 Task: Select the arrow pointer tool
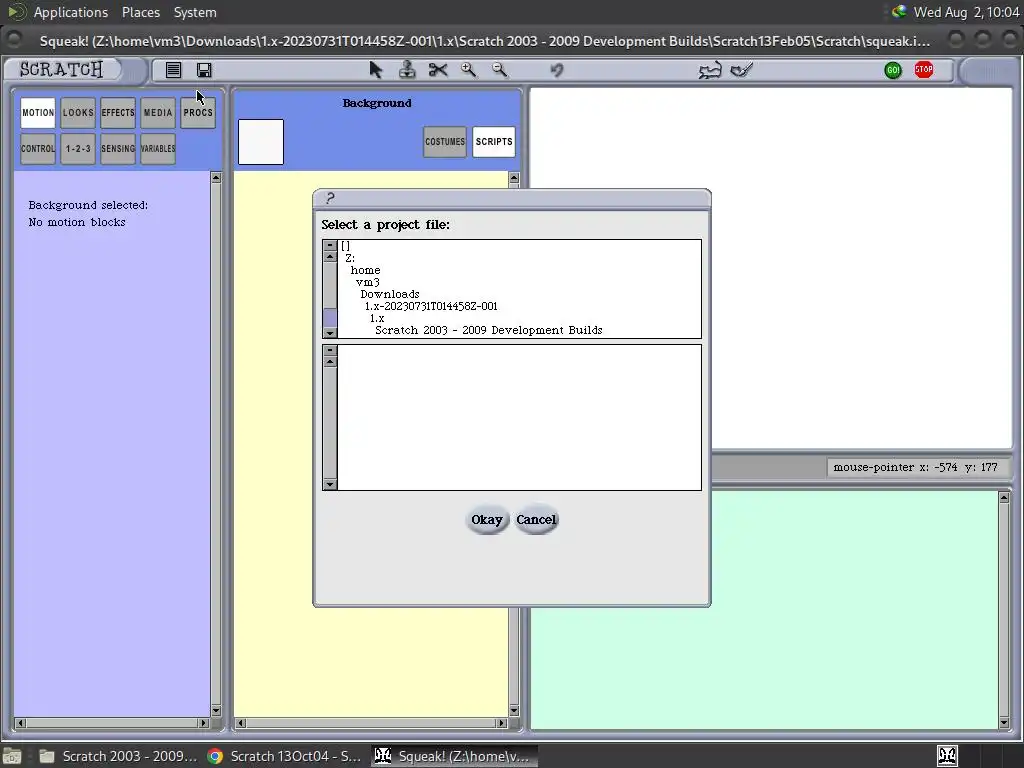[376, 69]
